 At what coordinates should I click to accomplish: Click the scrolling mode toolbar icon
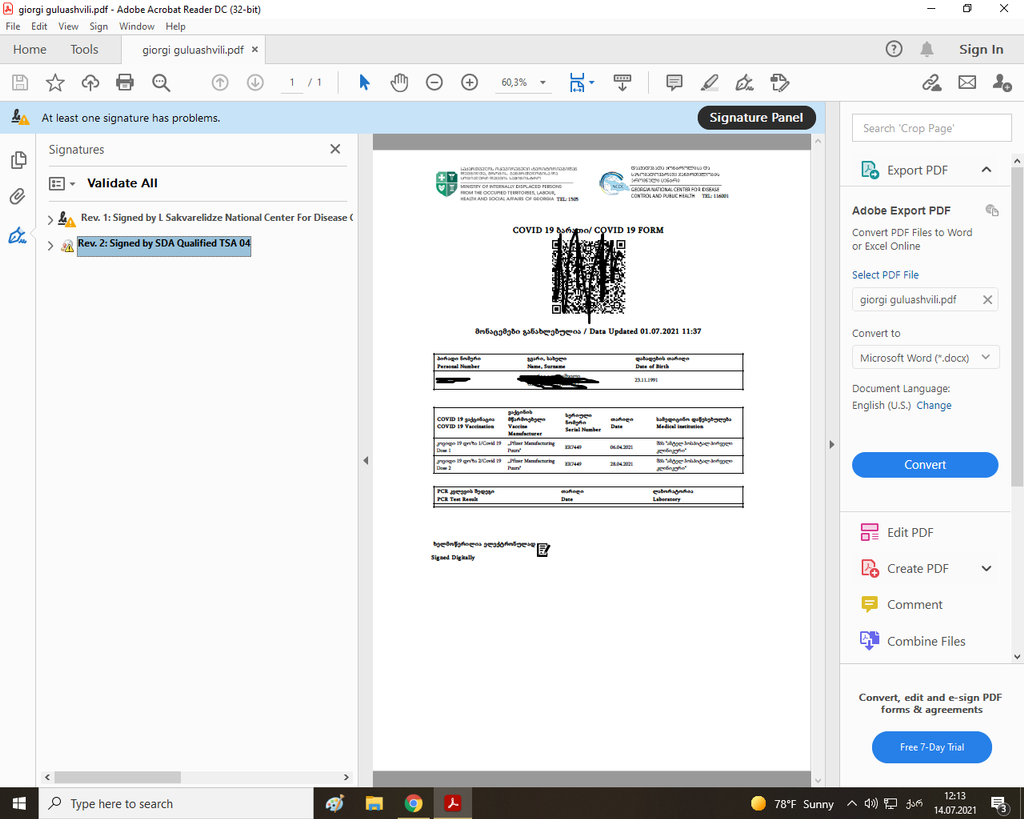622,82
